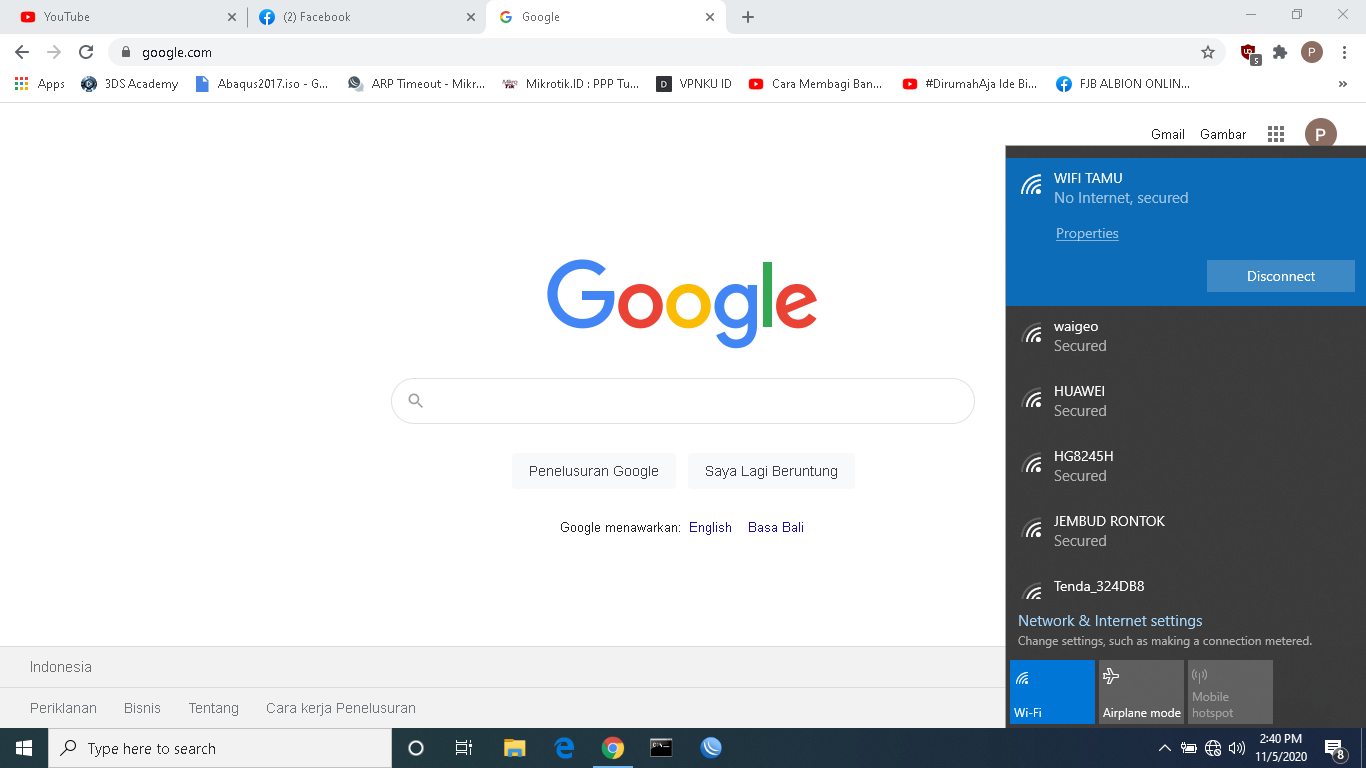Disconnect from WIFI TAMU
This screenshot has height=768, width=1366.
pyautogui.click(x=1281, y=276)
